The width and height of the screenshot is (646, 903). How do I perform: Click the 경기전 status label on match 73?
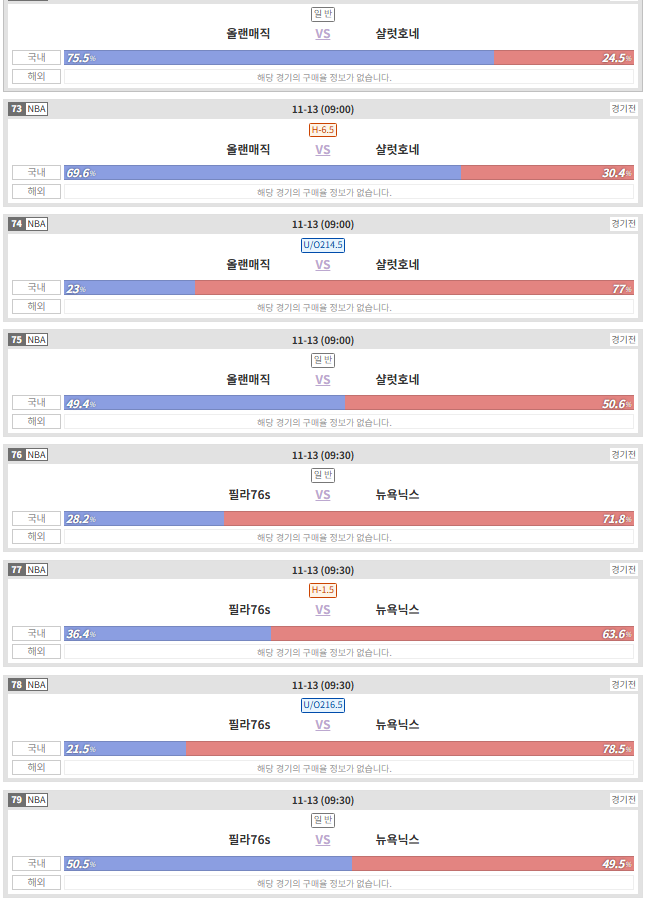click(x=624, y=108)
